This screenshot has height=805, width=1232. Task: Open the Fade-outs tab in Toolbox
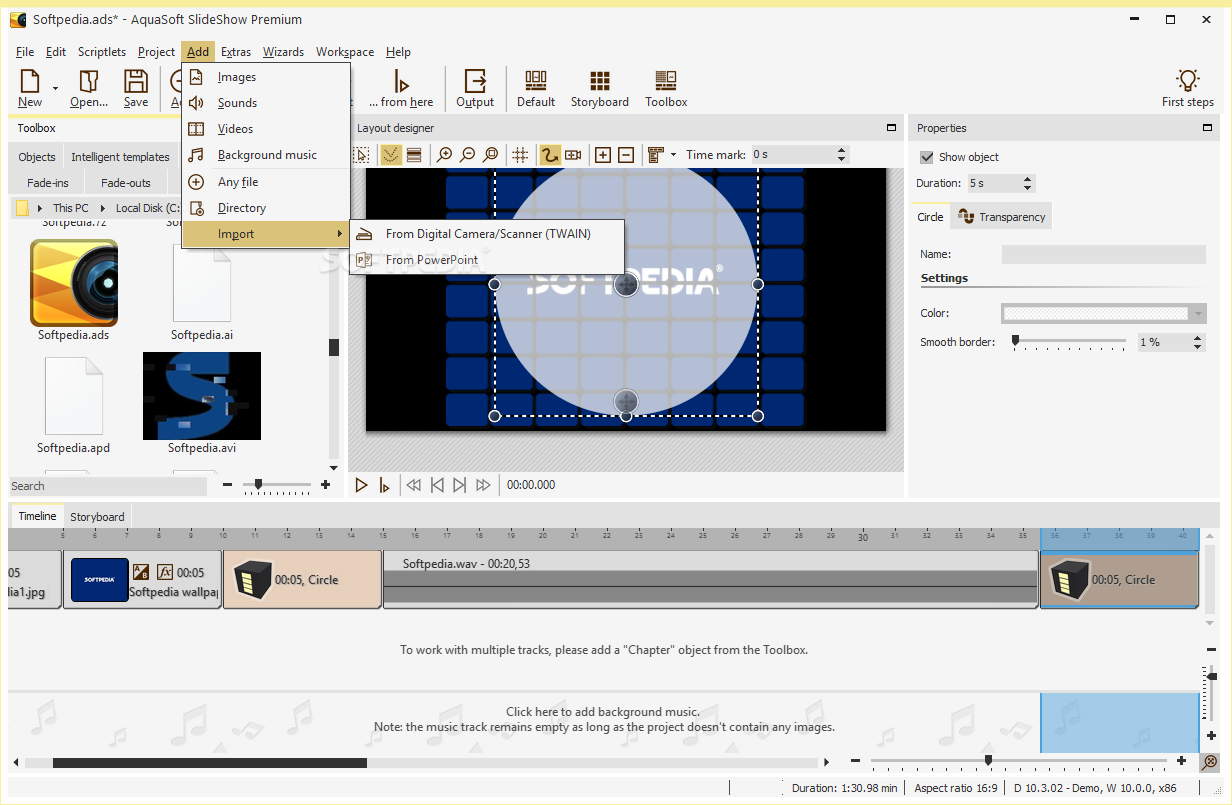(x=126, y=183)
